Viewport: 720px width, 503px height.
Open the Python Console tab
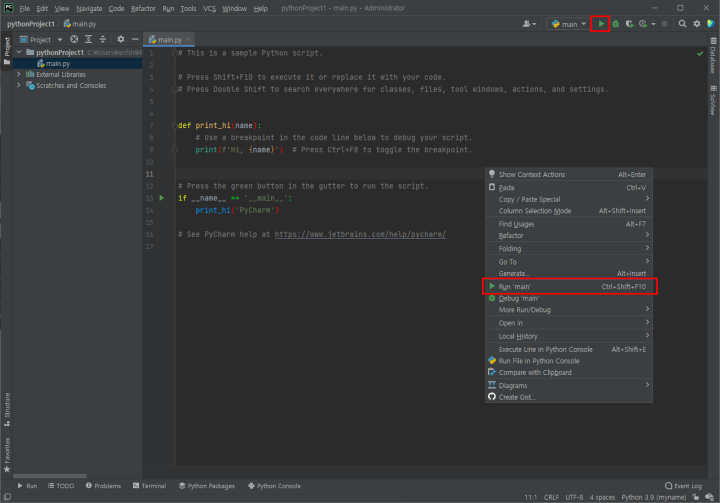coord(274,486)
